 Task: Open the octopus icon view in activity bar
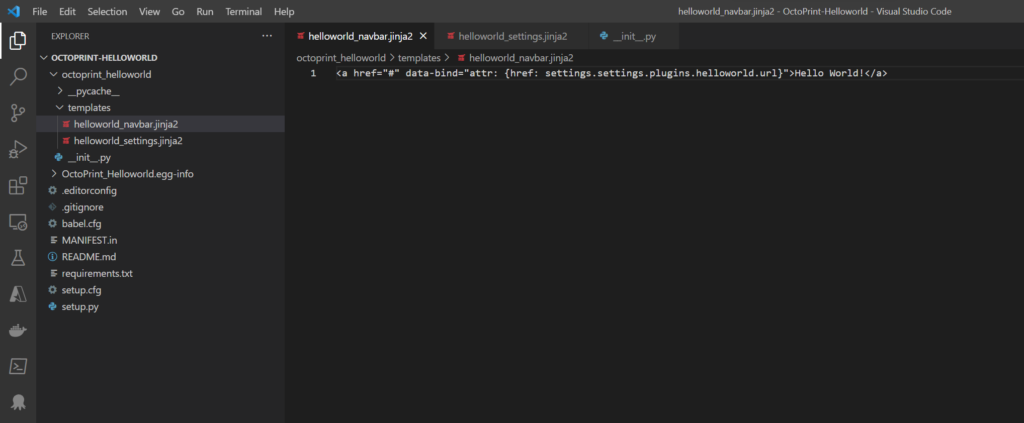coord(18,401)
